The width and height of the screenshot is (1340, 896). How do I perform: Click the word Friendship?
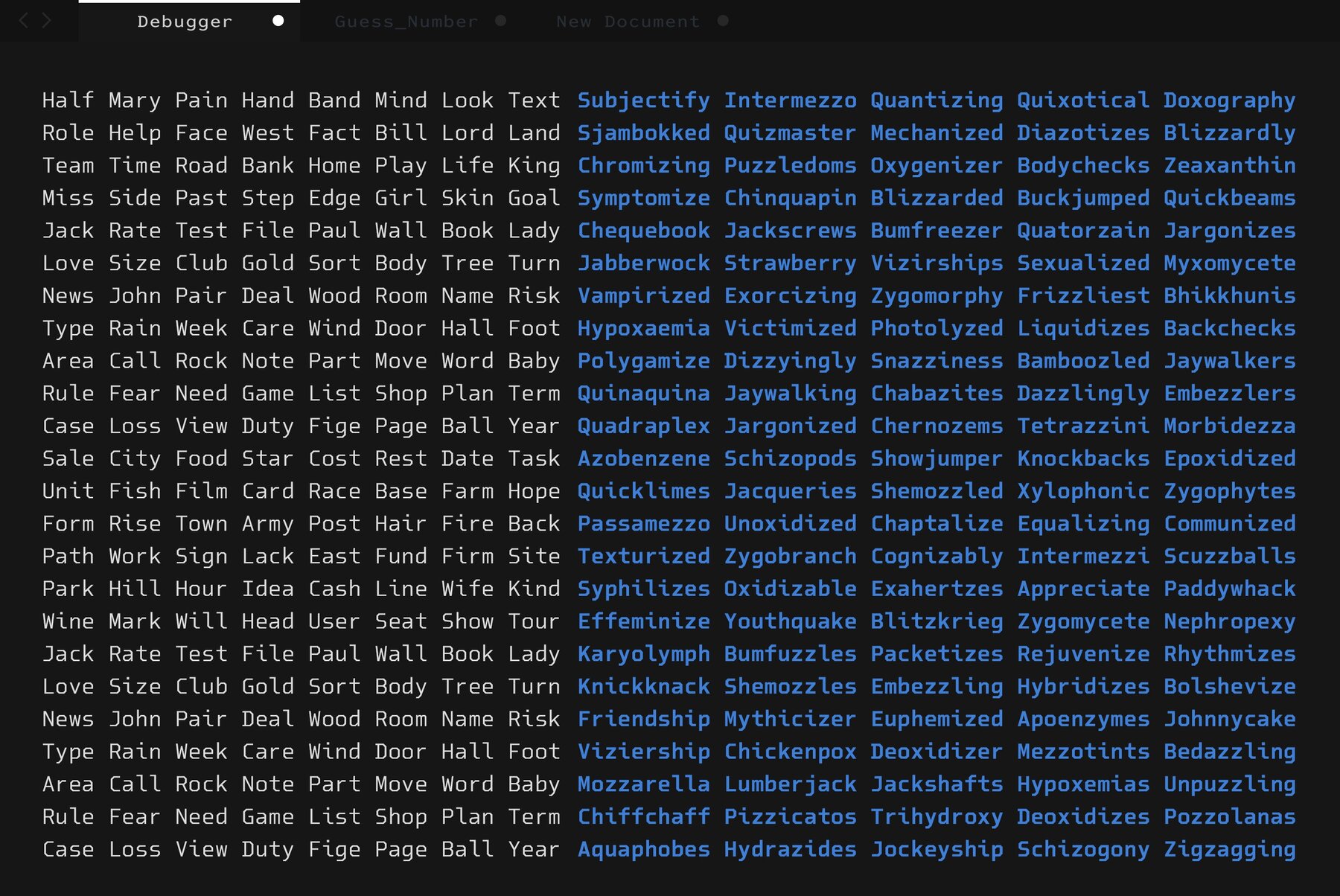643,719
